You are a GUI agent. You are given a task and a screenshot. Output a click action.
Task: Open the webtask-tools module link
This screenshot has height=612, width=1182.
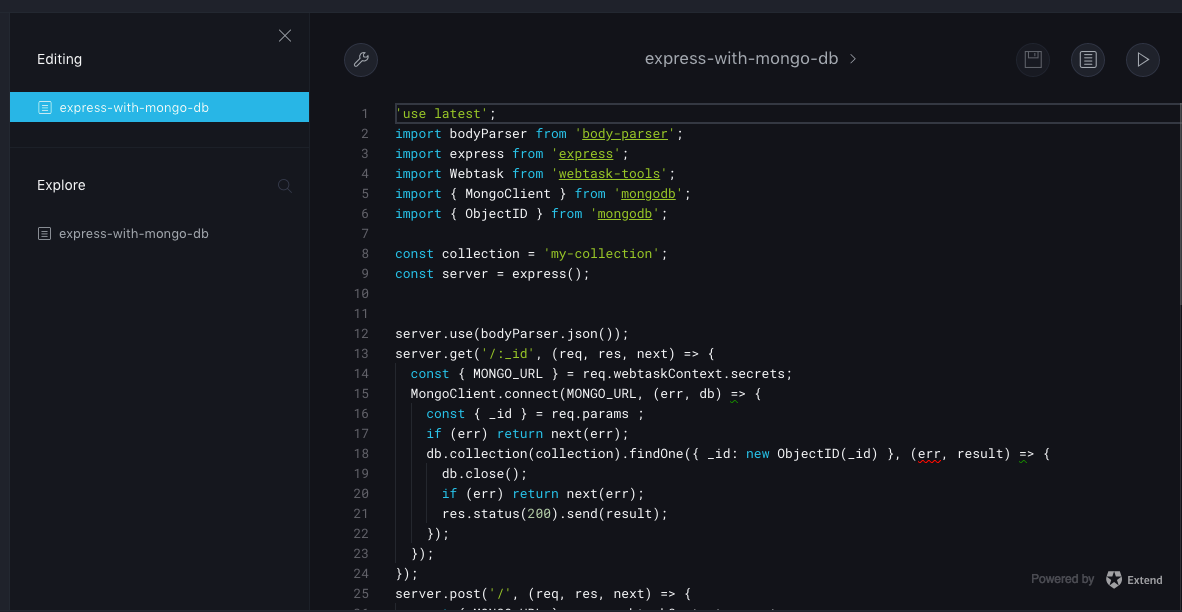tap(609, 173)
